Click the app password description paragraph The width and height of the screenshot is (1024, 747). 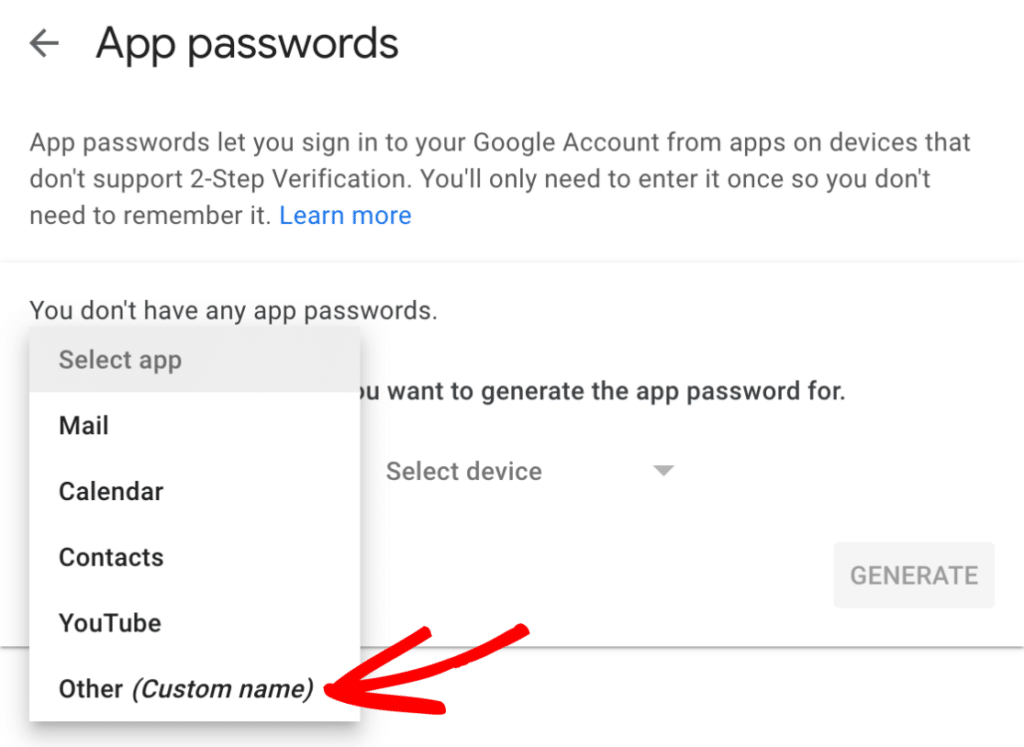pos(500,178)
